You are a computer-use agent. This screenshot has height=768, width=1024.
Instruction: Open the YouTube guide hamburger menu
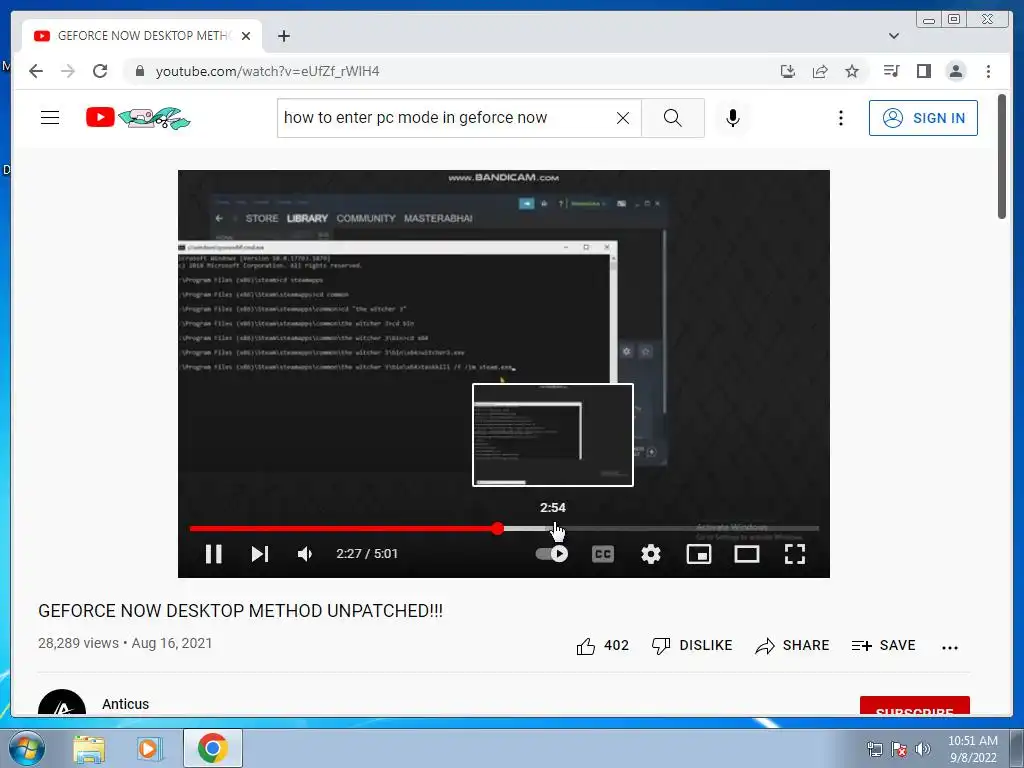pos(50,118)
